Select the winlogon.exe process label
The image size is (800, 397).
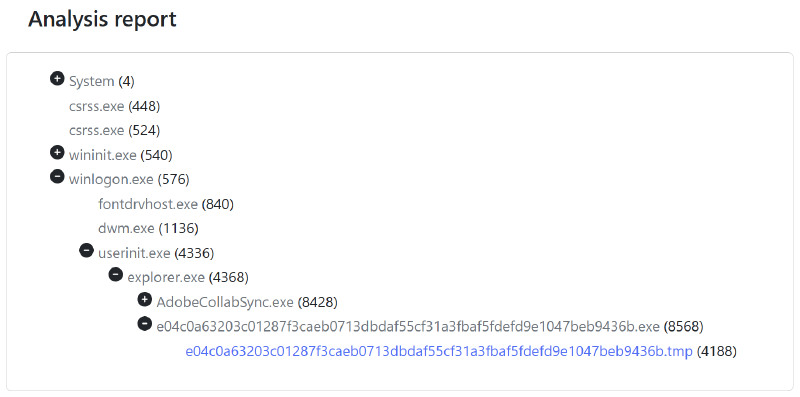coord(111,180)
